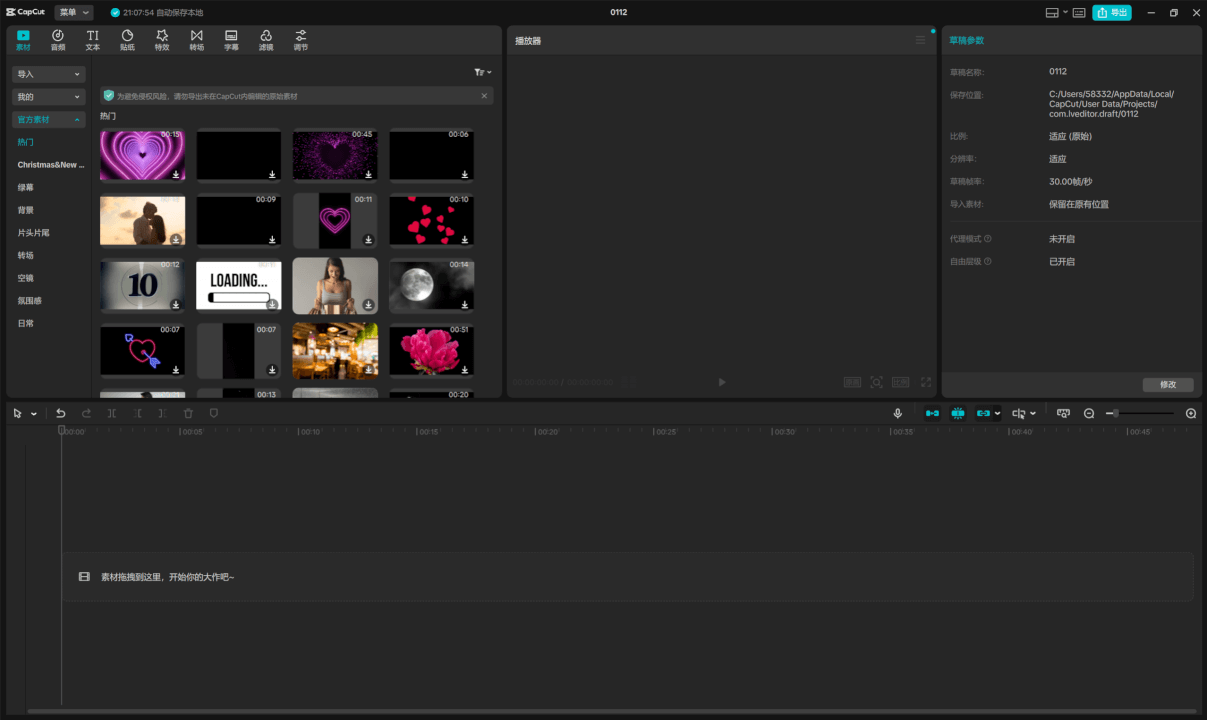Open the 音频 (Audio) panel
This screenshot has height=720, width=1207.
click(58, 40)
